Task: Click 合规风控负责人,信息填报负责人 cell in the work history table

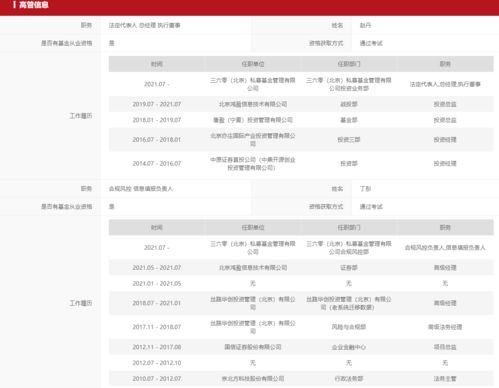Action: click(445, 248)
